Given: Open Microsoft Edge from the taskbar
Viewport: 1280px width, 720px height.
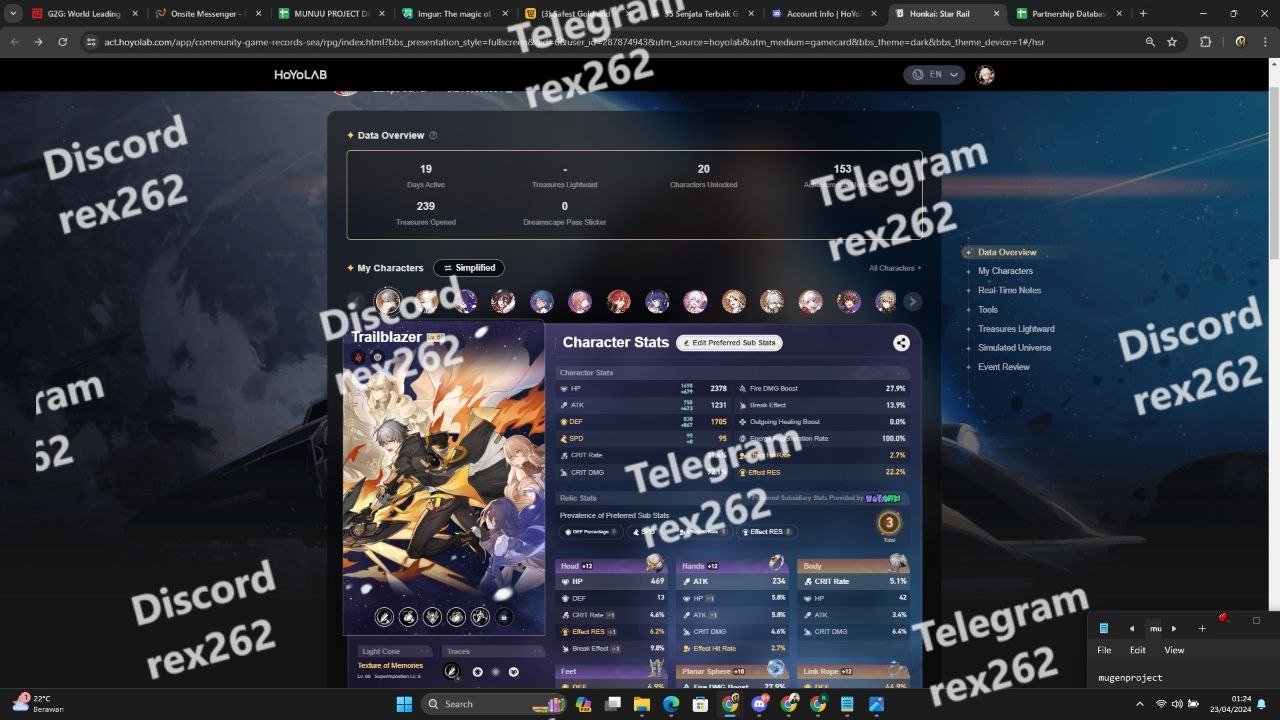Looking at the screenshot, I should pos(671,704).
